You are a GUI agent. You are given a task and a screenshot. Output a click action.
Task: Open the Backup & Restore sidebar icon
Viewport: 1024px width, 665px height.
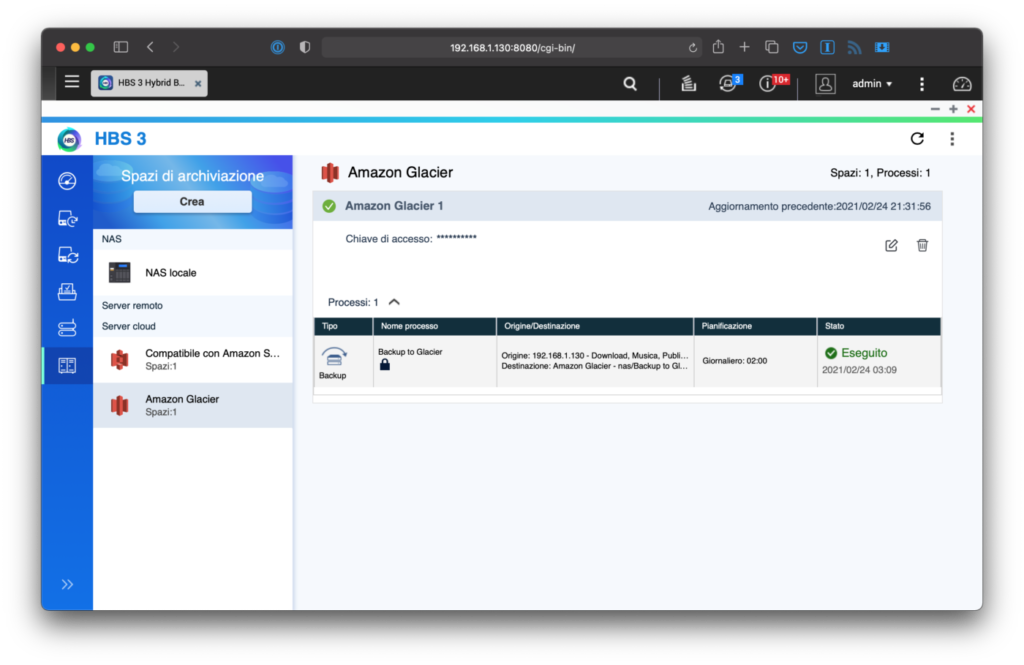pos(67,219)
